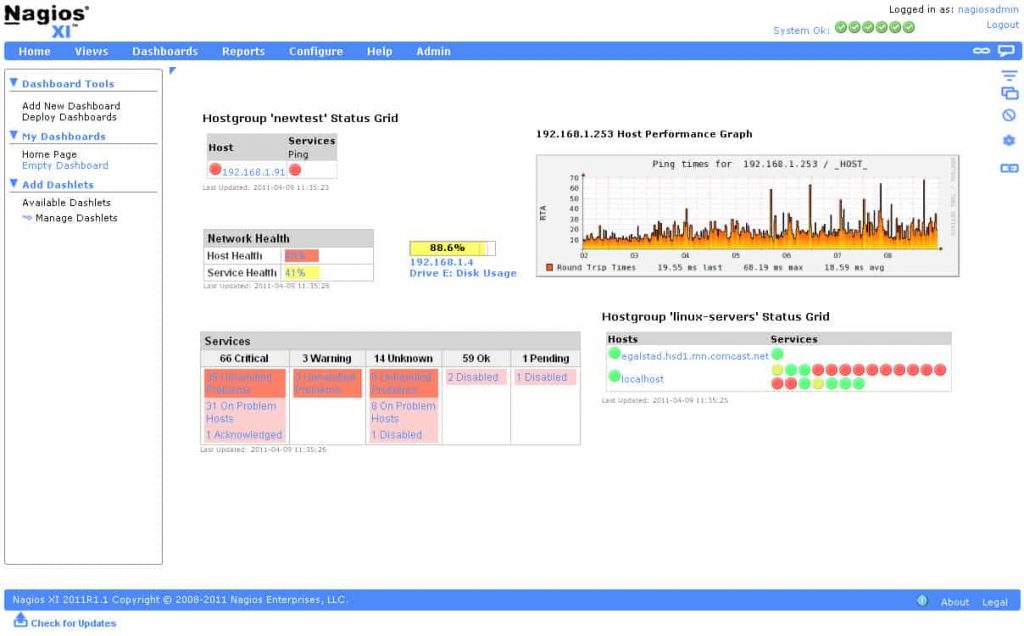Click the 192.168.1.4 link under the disk gauge

click(x=441, y=262)
